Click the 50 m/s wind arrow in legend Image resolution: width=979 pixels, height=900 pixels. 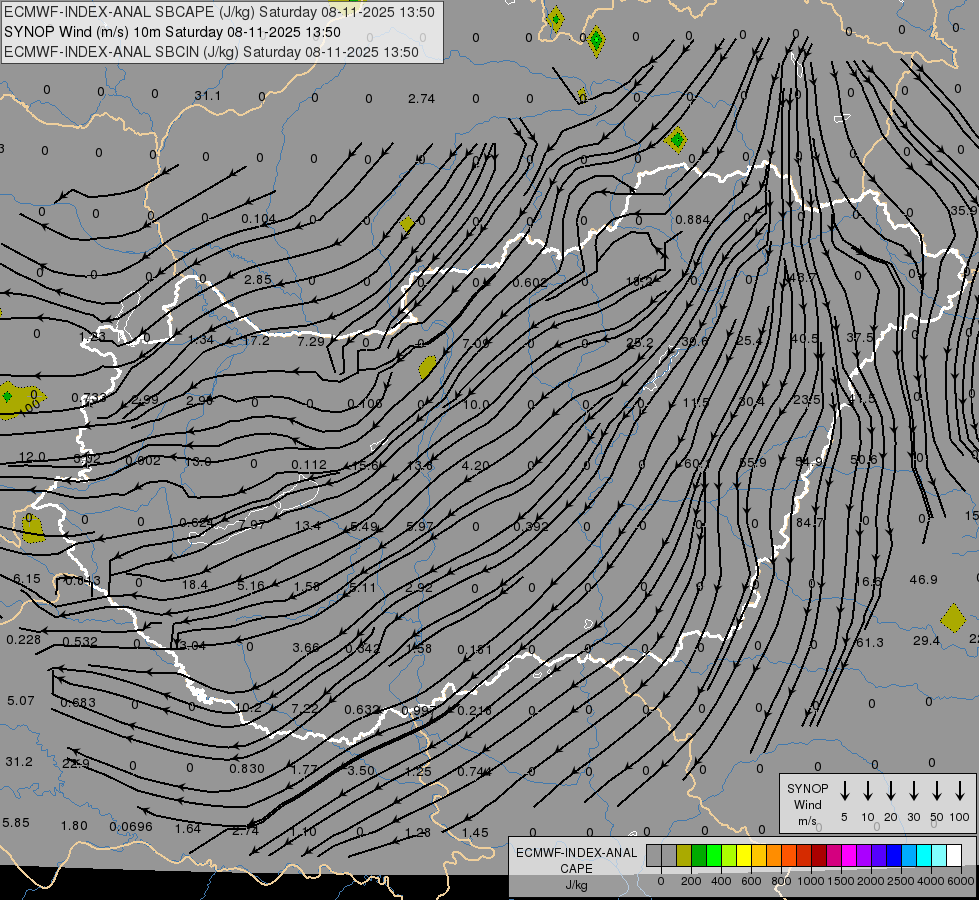pos(937,791)
